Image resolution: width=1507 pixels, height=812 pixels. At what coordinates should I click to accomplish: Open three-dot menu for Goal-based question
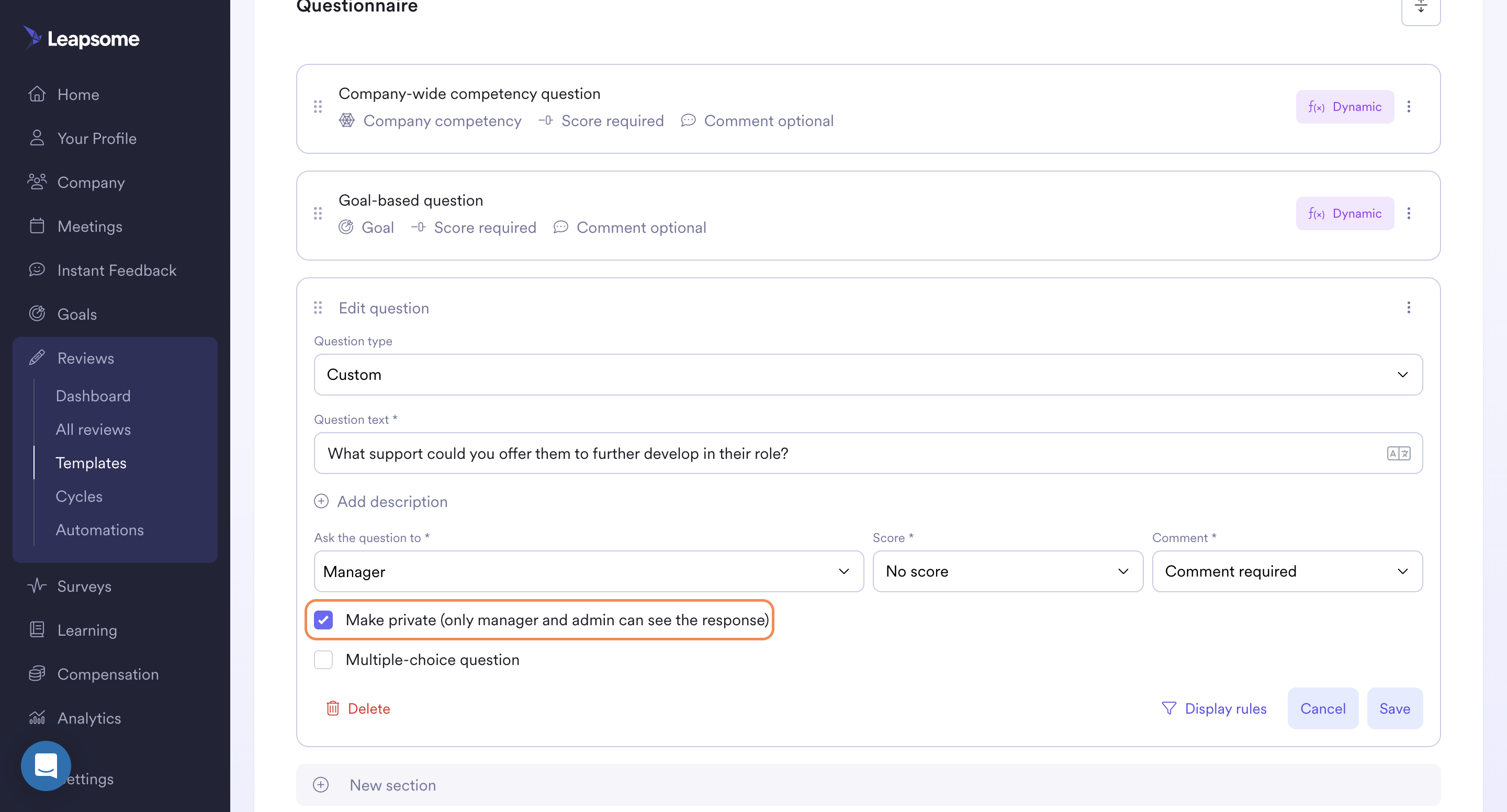click(x=1409, y=213)
